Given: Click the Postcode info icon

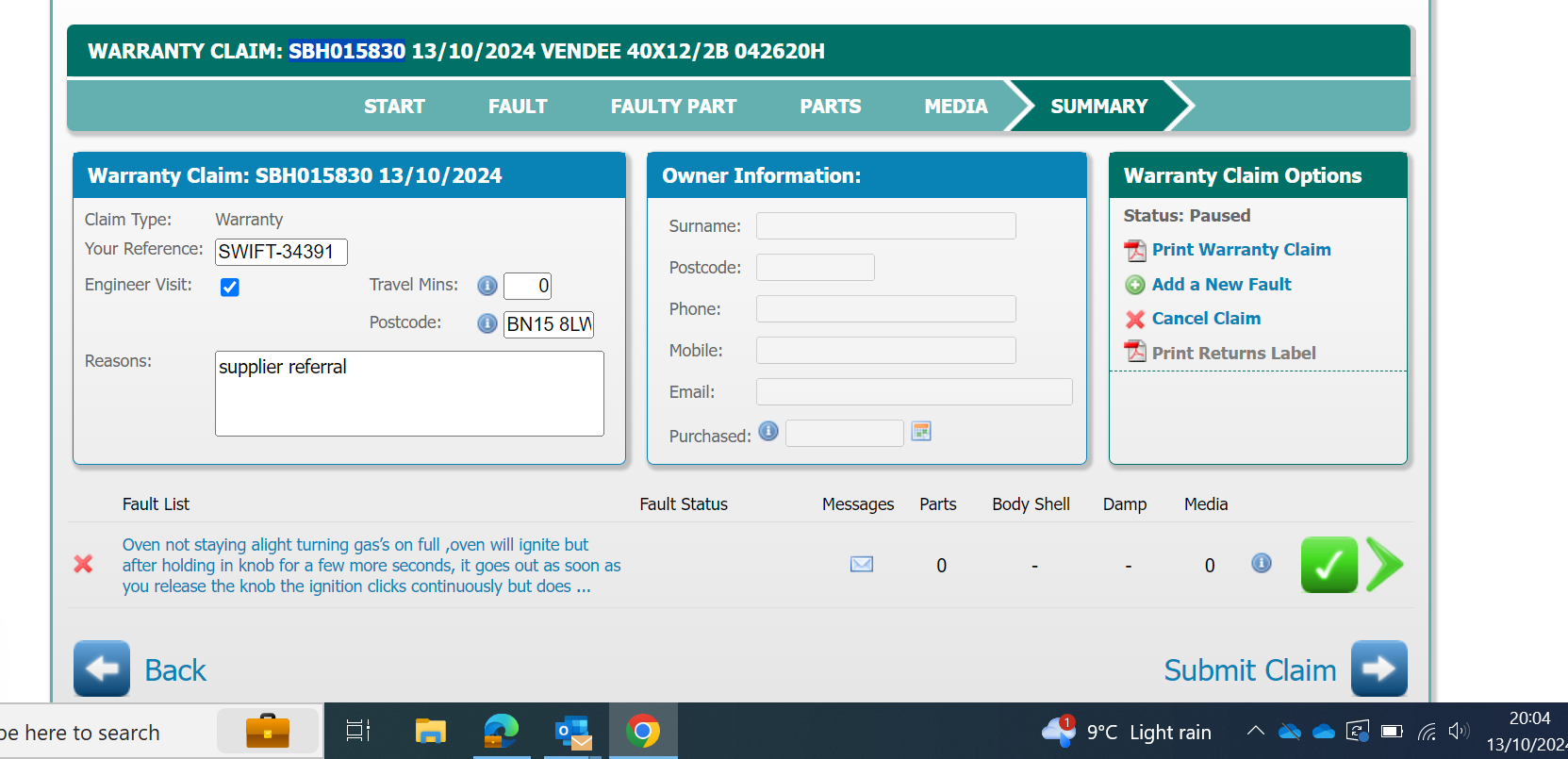Looking at the screenshot, I should (487, 323).
